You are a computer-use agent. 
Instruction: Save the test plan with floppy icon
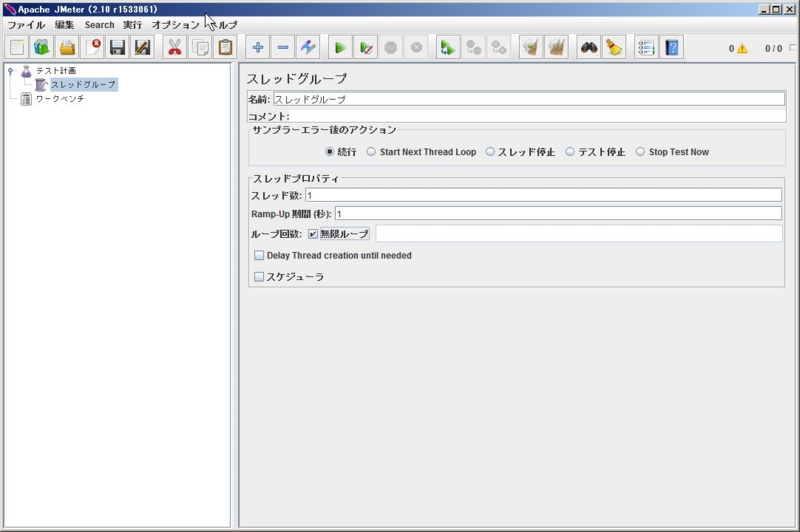(117, 47)
